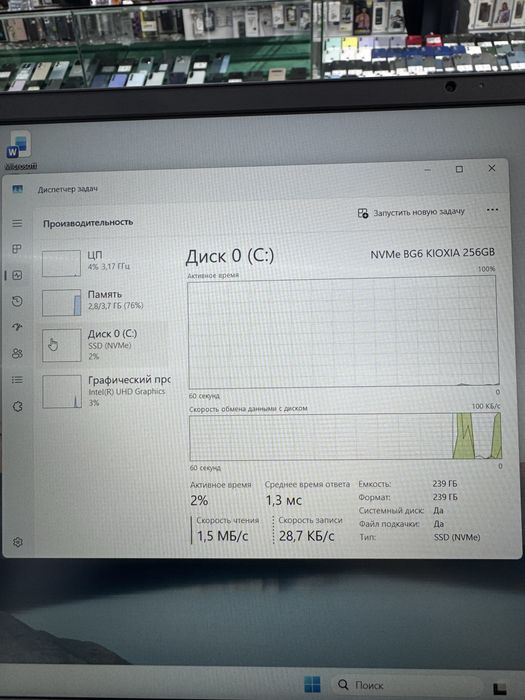Click the Диск 0 (C:) heading
The width and height of the screenshot is (525, 700).
pyautogui.click(x=230, y=256)
